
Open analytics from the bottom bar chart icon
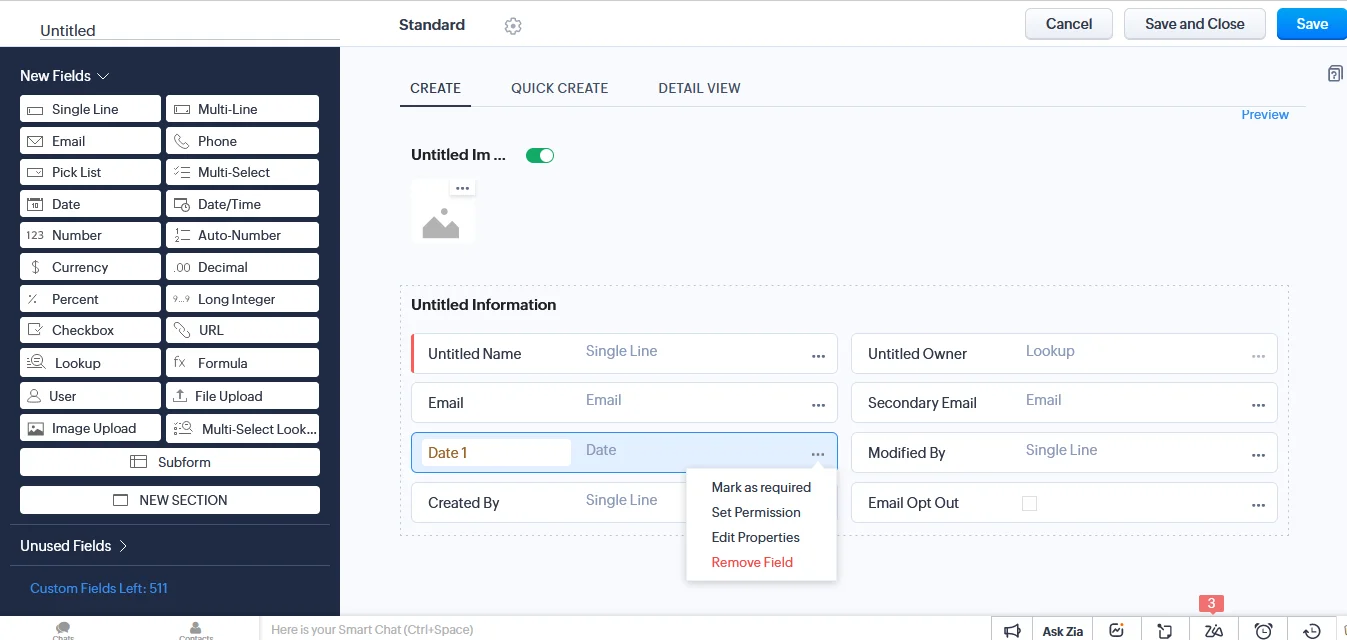pos(1117,629)
